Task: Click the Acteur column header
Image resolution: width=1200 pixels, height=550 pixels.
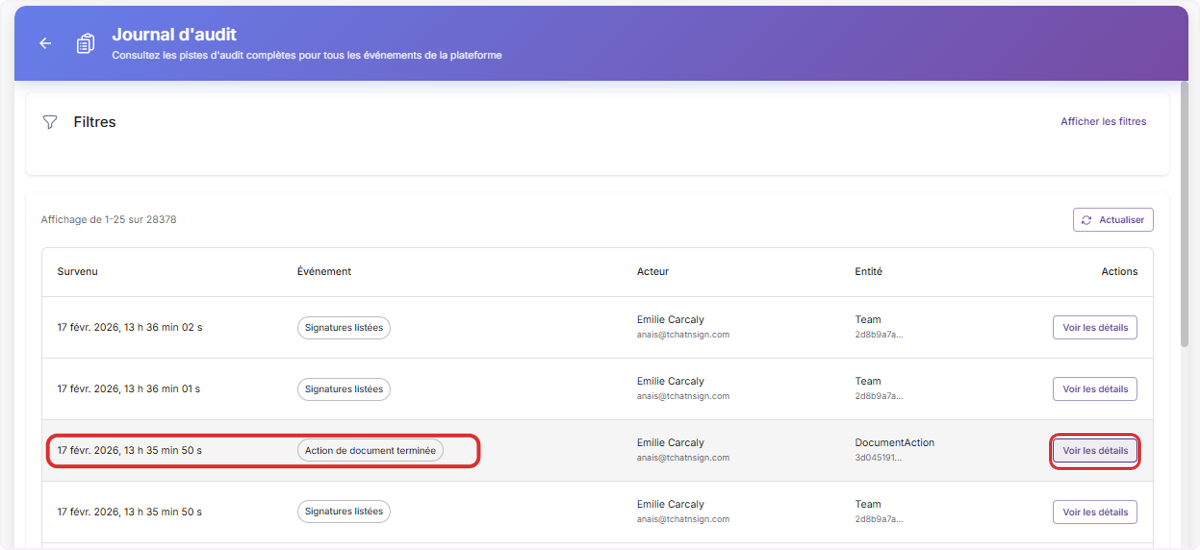Action: [x=653, y=271]
